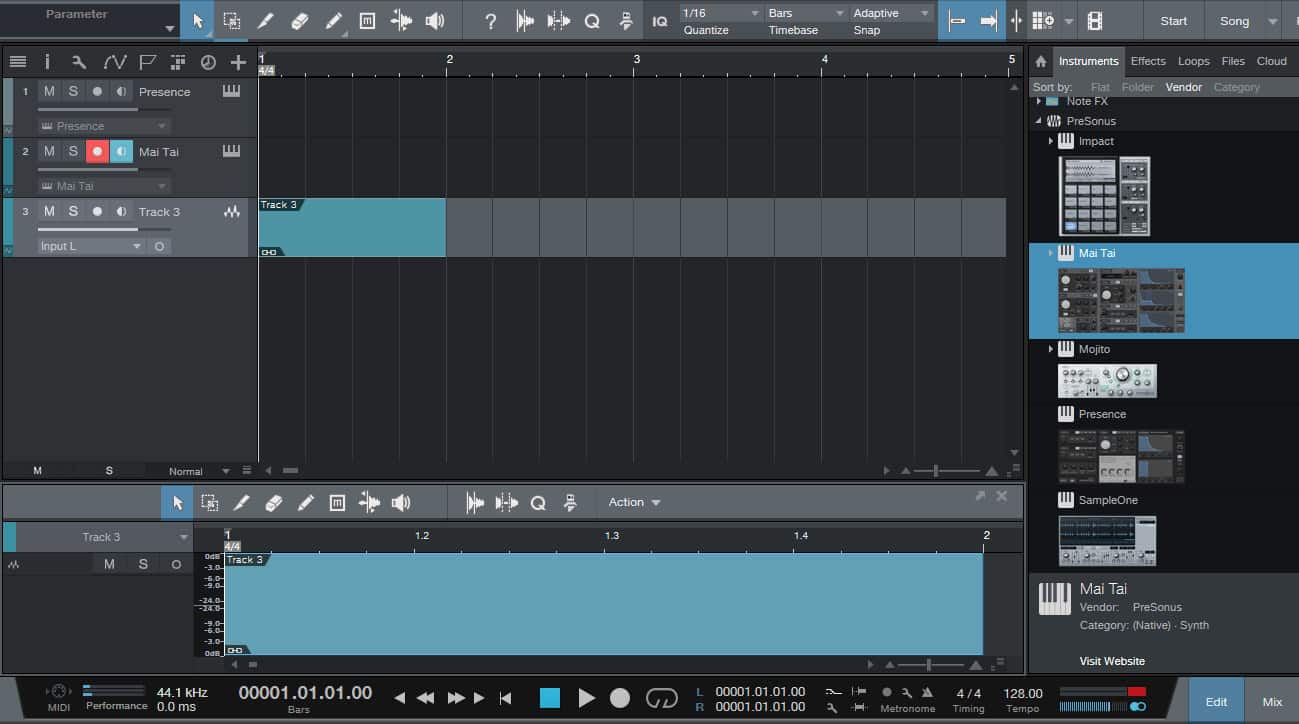
Task: Go to browser home icon
Action: 1041,61
